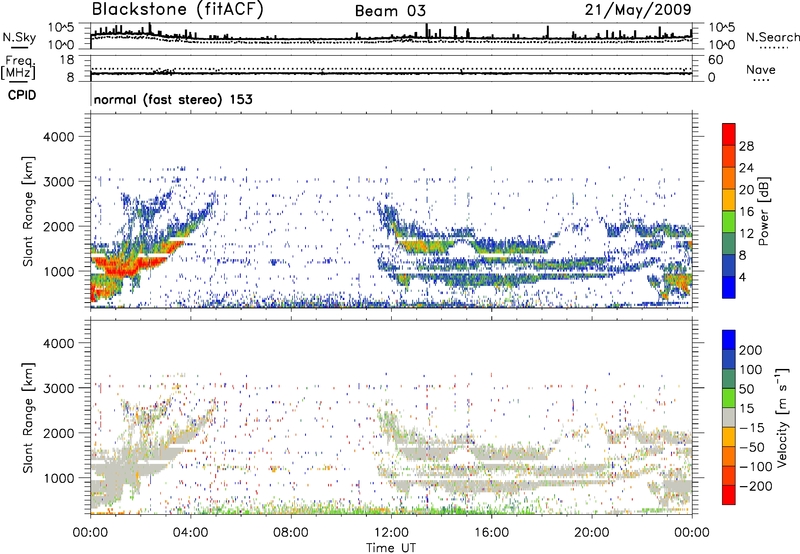Click the '1000' range tick on the velocity panel
The height and width of the screenshot is (554, 800).
coord(58,478)
